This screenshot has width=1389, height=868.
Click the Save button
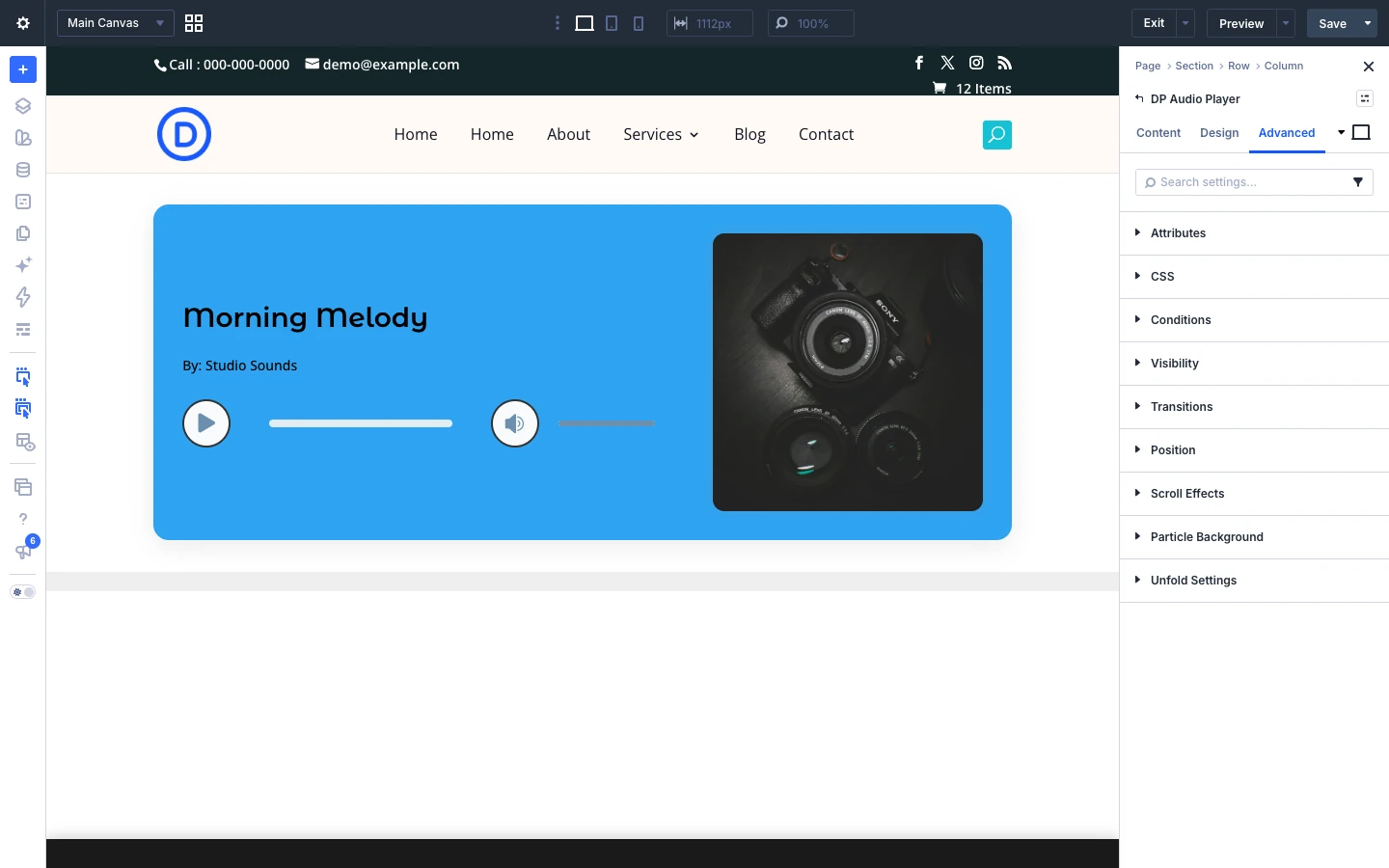(x=1332, y=23)
